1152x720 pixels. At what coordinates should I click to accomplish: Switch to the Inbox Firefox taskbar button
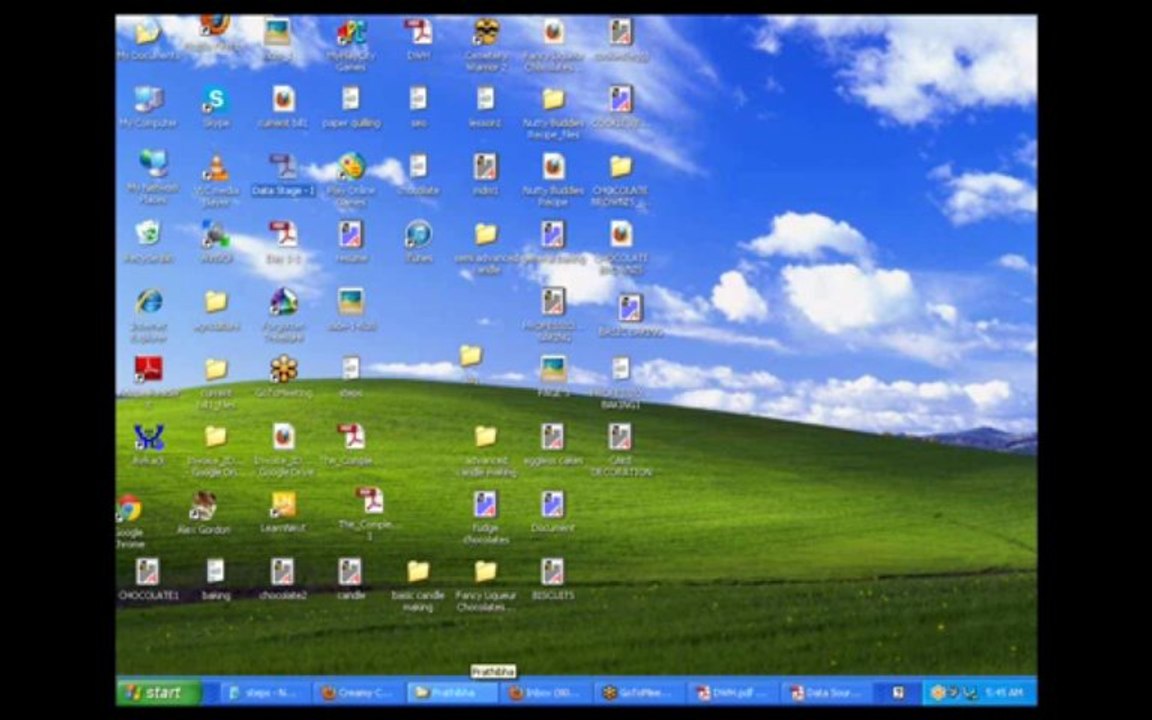pyautogui.click(x=546, y=693)
